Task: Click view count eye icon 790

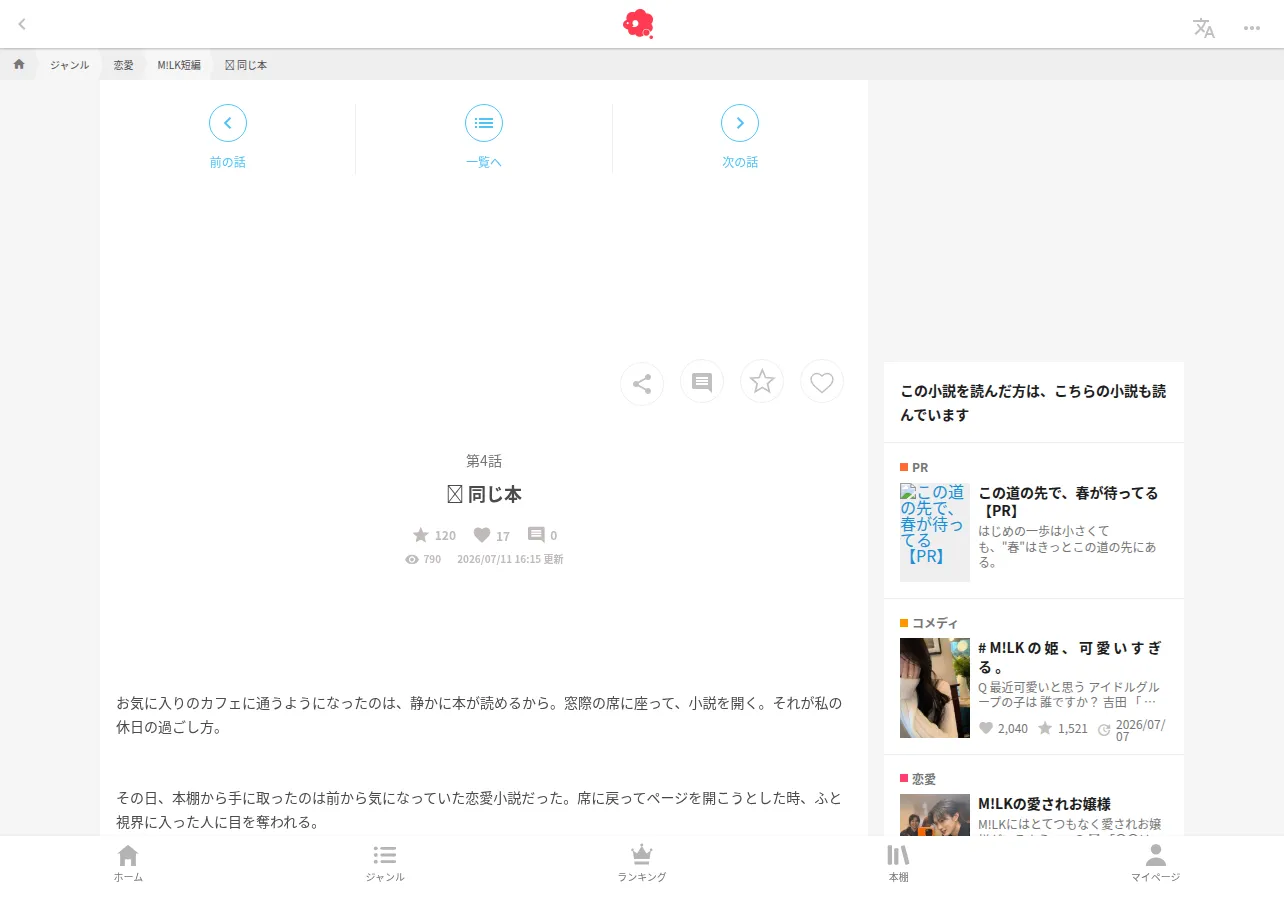Action: [x=423, y=559]
